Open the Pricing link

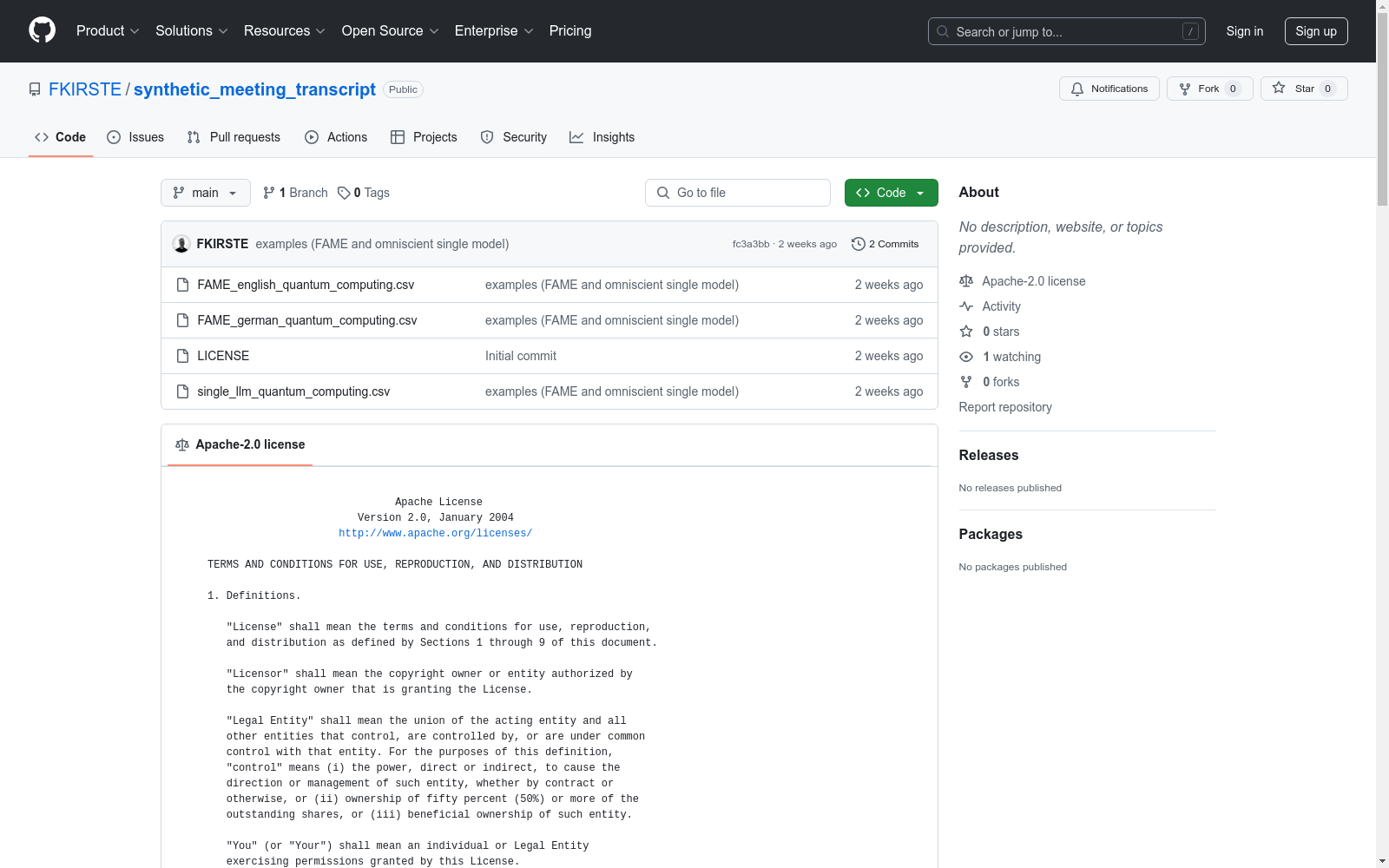(x=570, y=30)
